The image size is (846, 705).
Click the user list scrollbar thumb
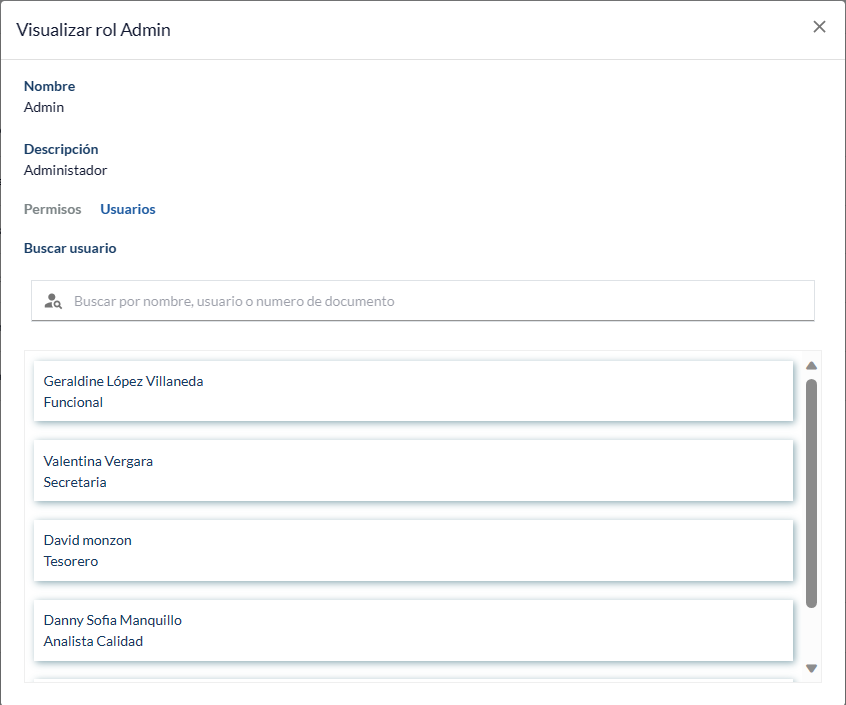pyautogui.click(x=811, y=493)
